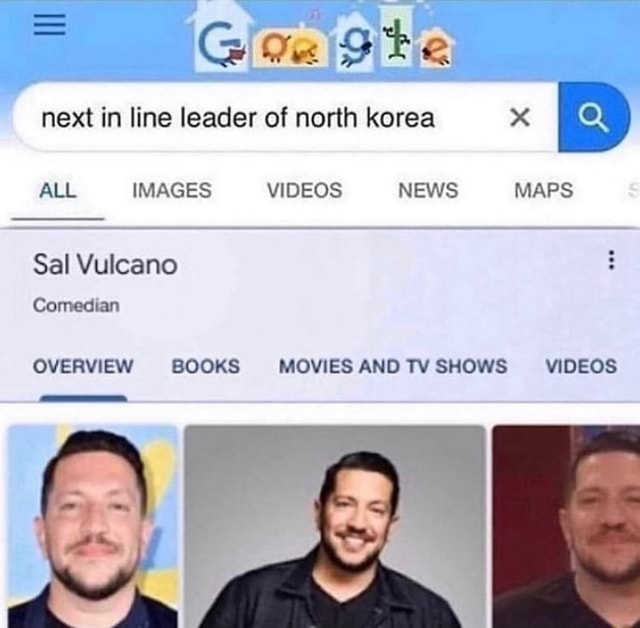Switch to the top VIDEOS search tab
Screen dimensions: 640x628
click(x=304, y=191)
